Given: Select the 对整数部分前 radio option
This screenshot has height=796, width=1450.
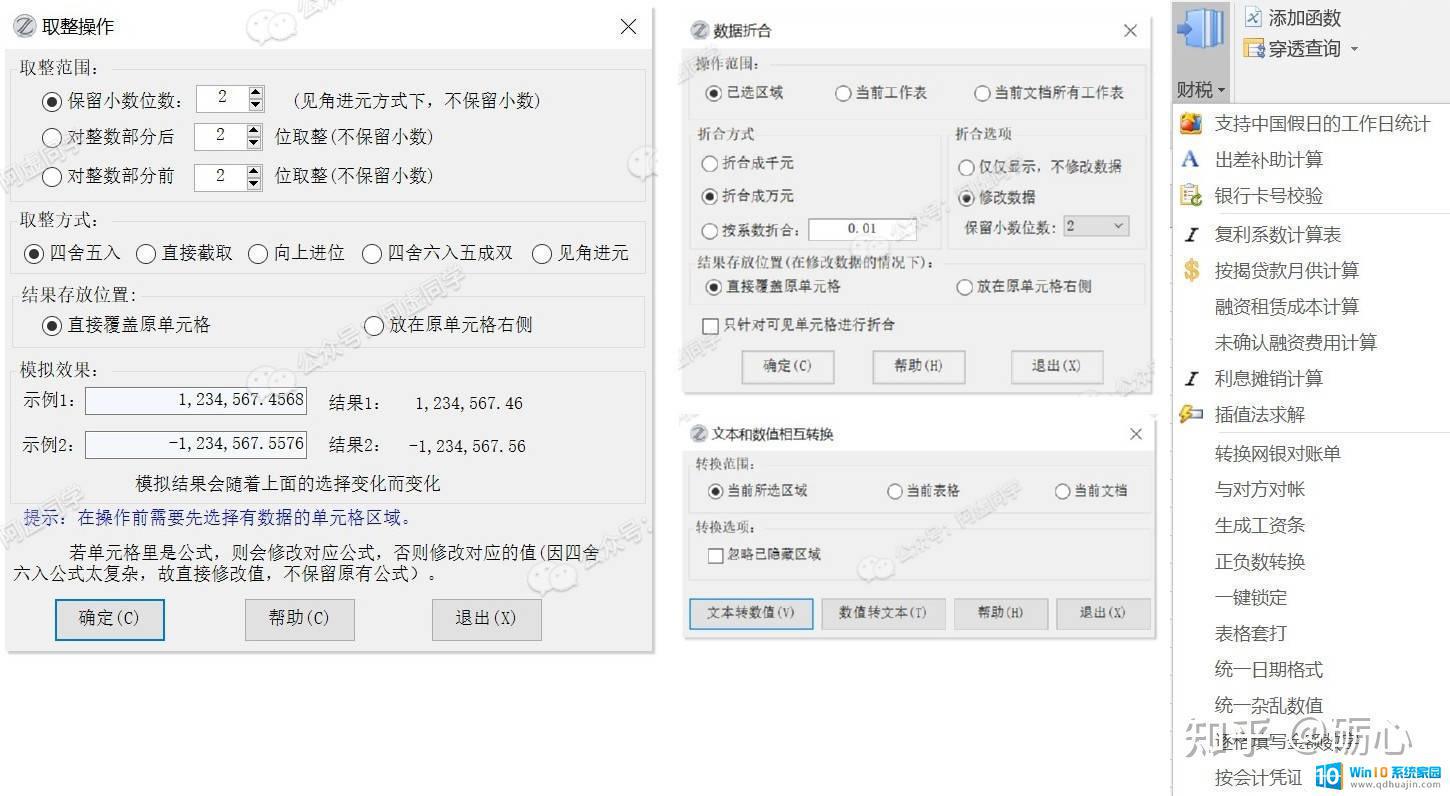Looking at the screenshot, I should pyautogui.click(x=52, y=176).
